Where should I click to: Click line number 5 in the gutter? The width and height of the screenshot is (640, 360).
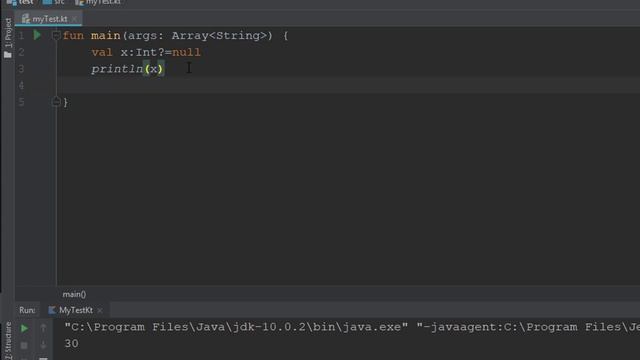(x=21, y=102)
